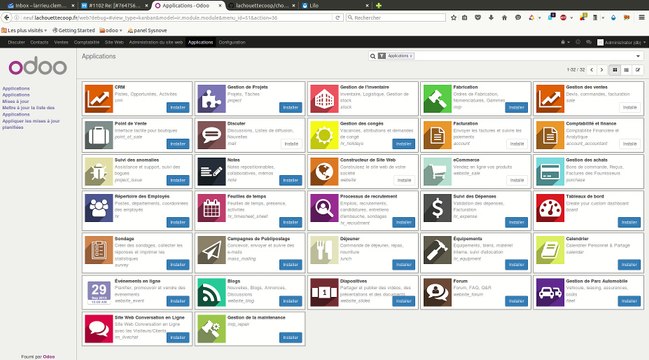Click the Forum chat bubbles icon
This screenshot has height=360, width=649.
pos(437,293)
